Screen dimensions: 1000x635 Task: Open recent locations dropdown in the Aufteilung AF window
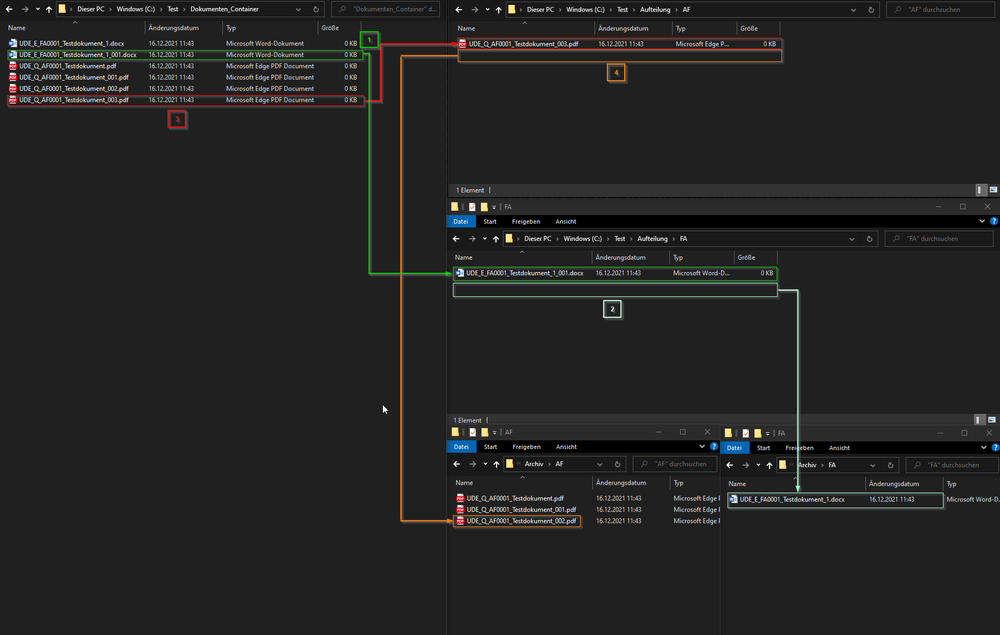(488, 9)
